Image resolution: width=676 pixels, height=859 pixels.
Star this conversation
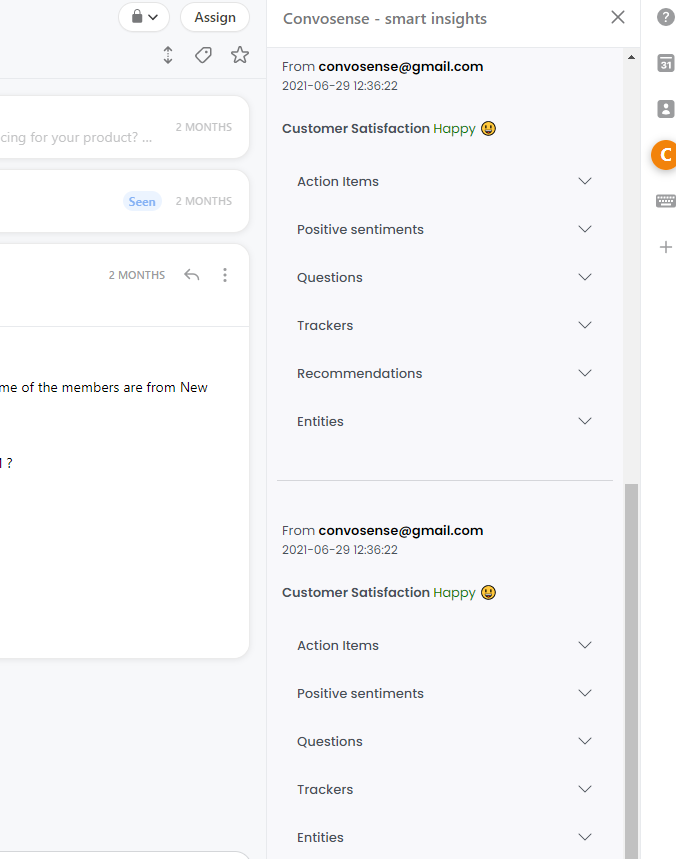click(x=239, y=55)
